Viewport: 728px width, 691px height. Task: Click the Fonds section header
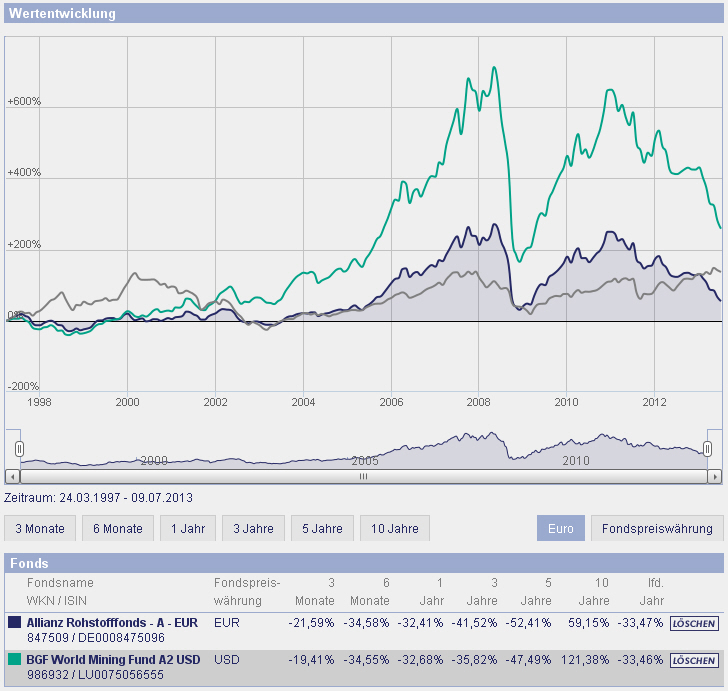(364, 563)
